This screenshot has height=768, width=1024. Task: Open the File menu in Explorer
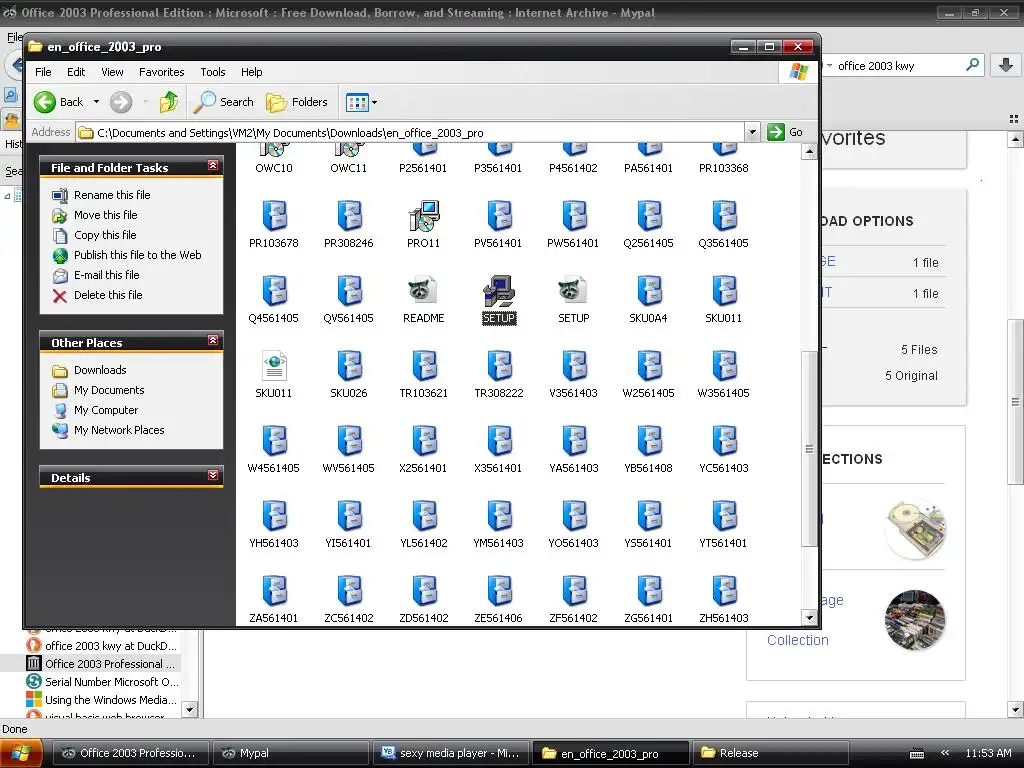point(43,72)
